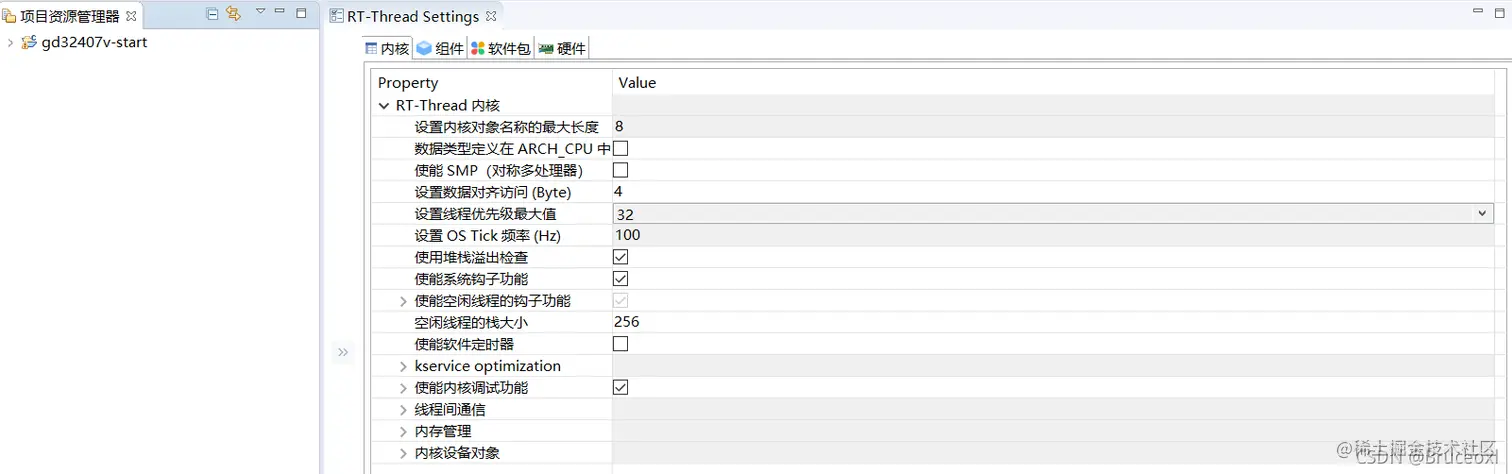Viewport: 1512px width, 474px height.
Task: Expand the 内存管理 node
Action: (404, 432)
